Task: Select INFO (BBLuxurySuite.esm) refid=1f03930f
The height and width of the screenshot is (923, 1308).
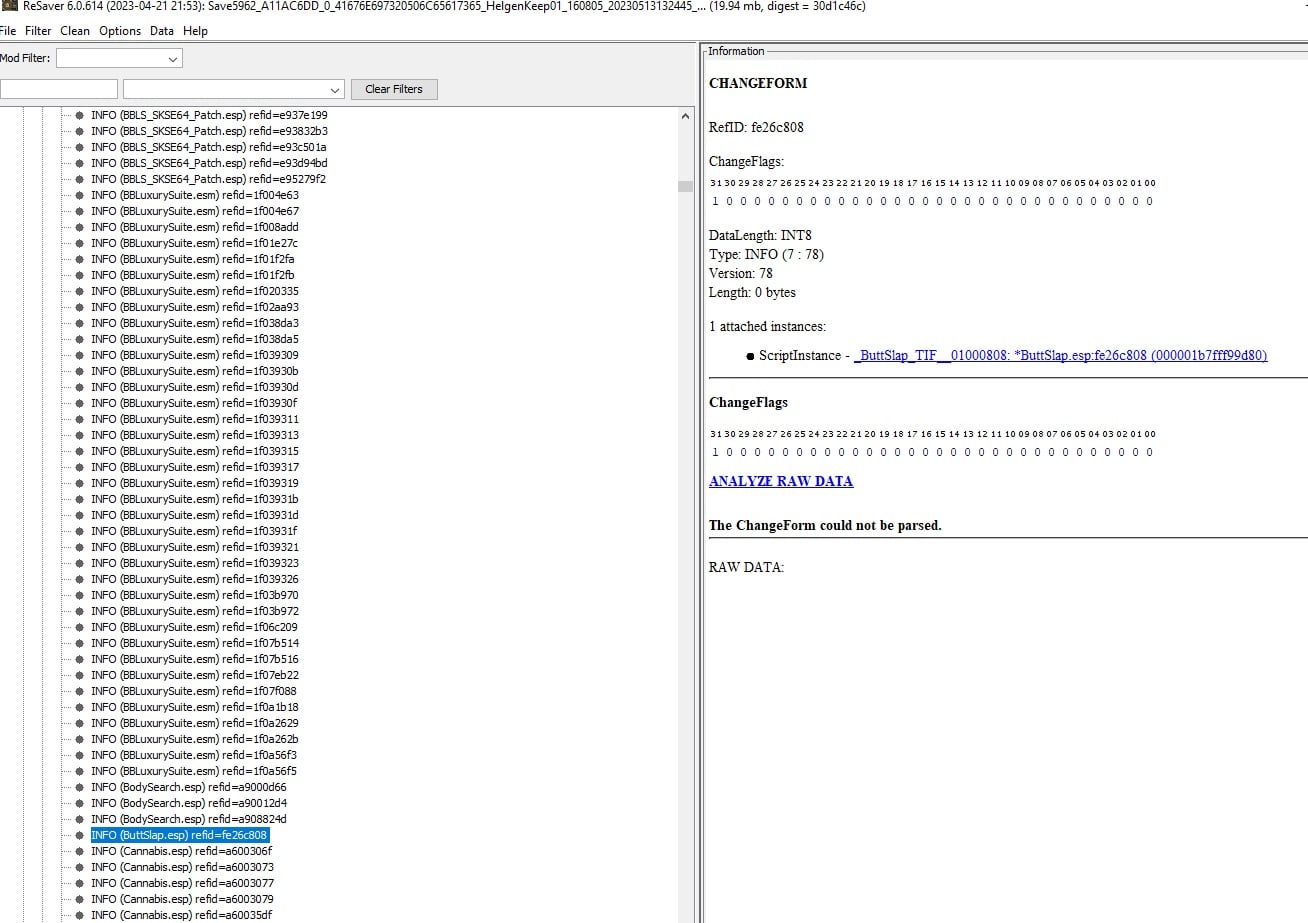Action: tap(195, 403)
